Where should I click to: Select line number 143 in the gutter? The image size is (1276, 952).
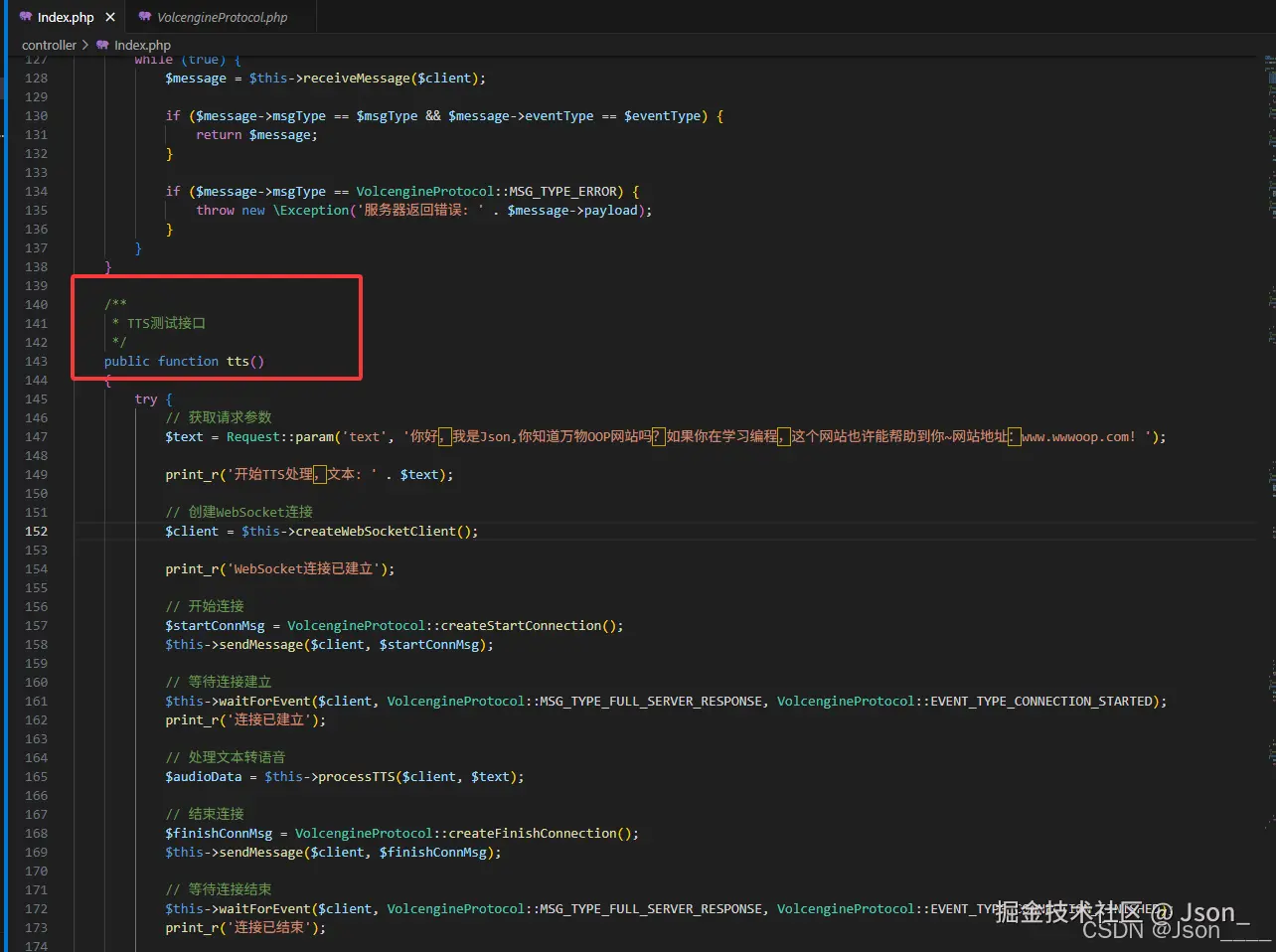click(36, 361)
